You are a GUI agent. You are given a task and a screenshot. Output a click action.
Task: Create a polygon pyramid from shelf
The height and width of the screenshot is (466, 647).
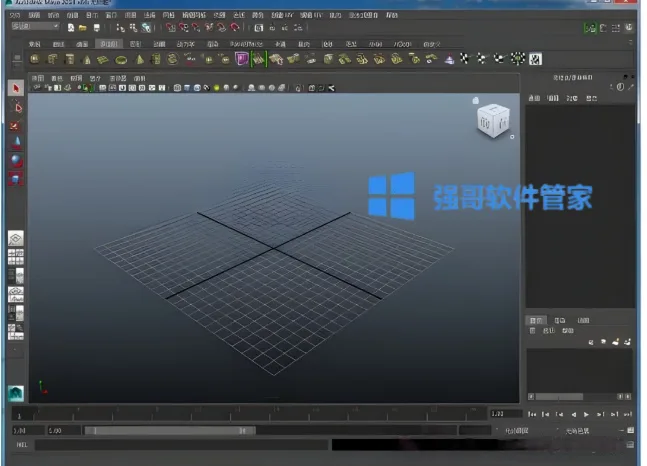(139, 59)
